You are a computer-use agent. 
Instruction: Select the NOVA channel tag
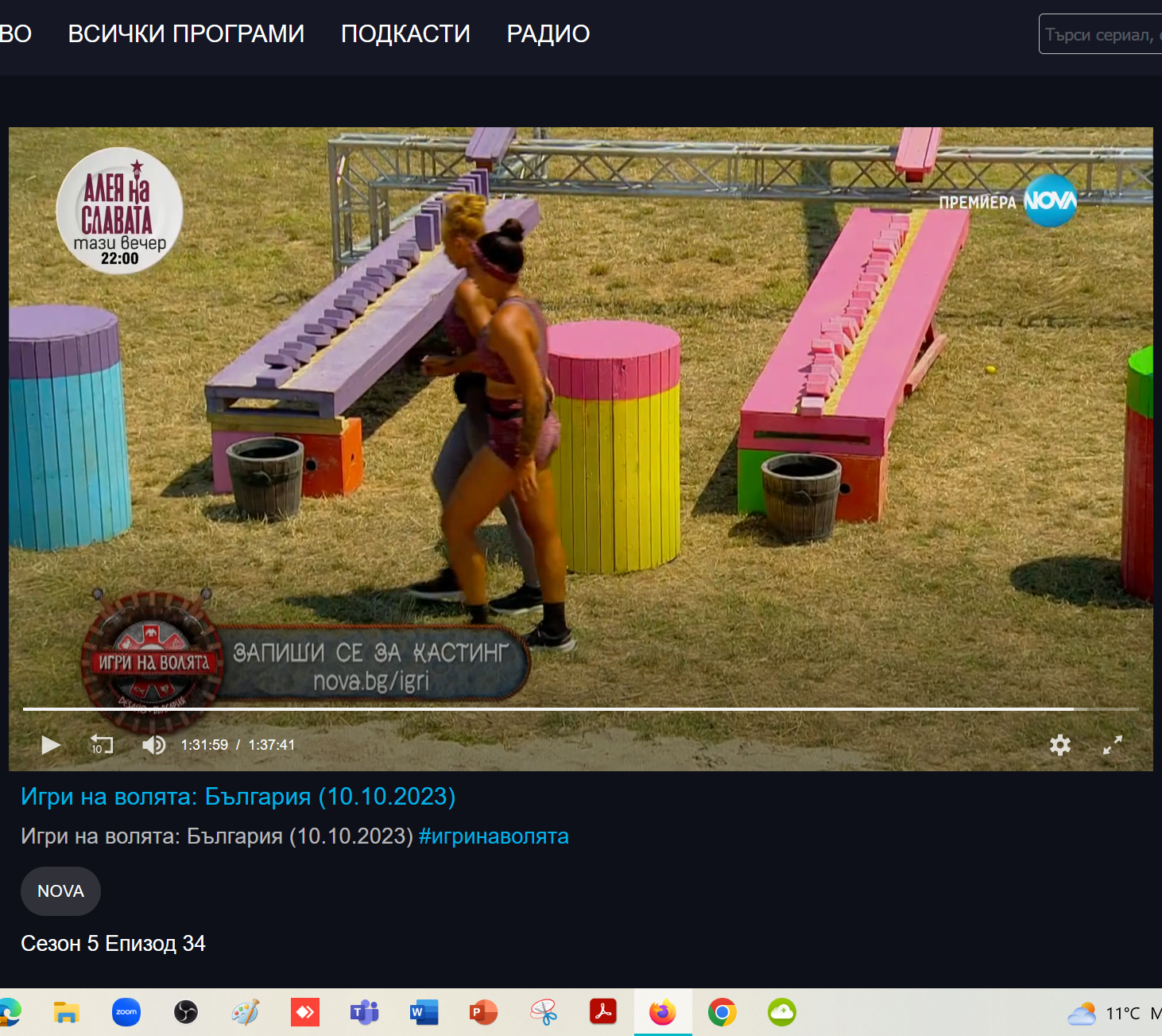[x=60, y=891]
